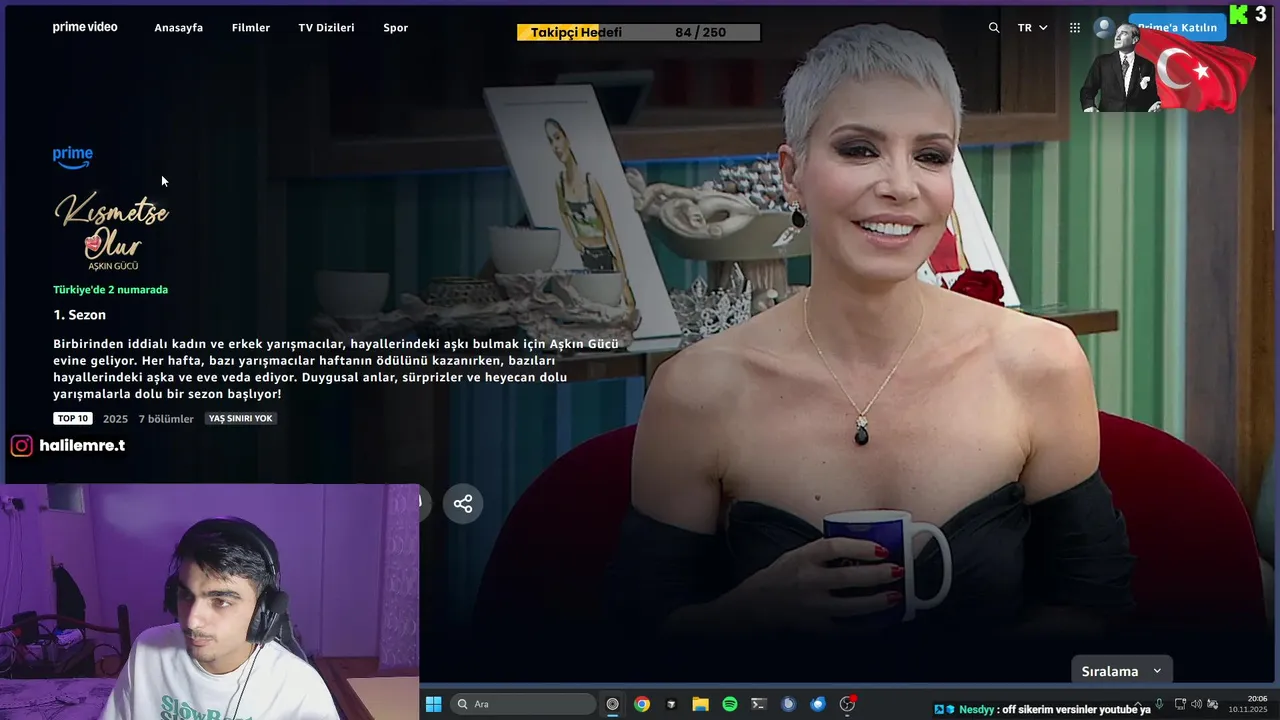Select the TOP 10 badge
The image size is (1280, 720).
[72, 418]
